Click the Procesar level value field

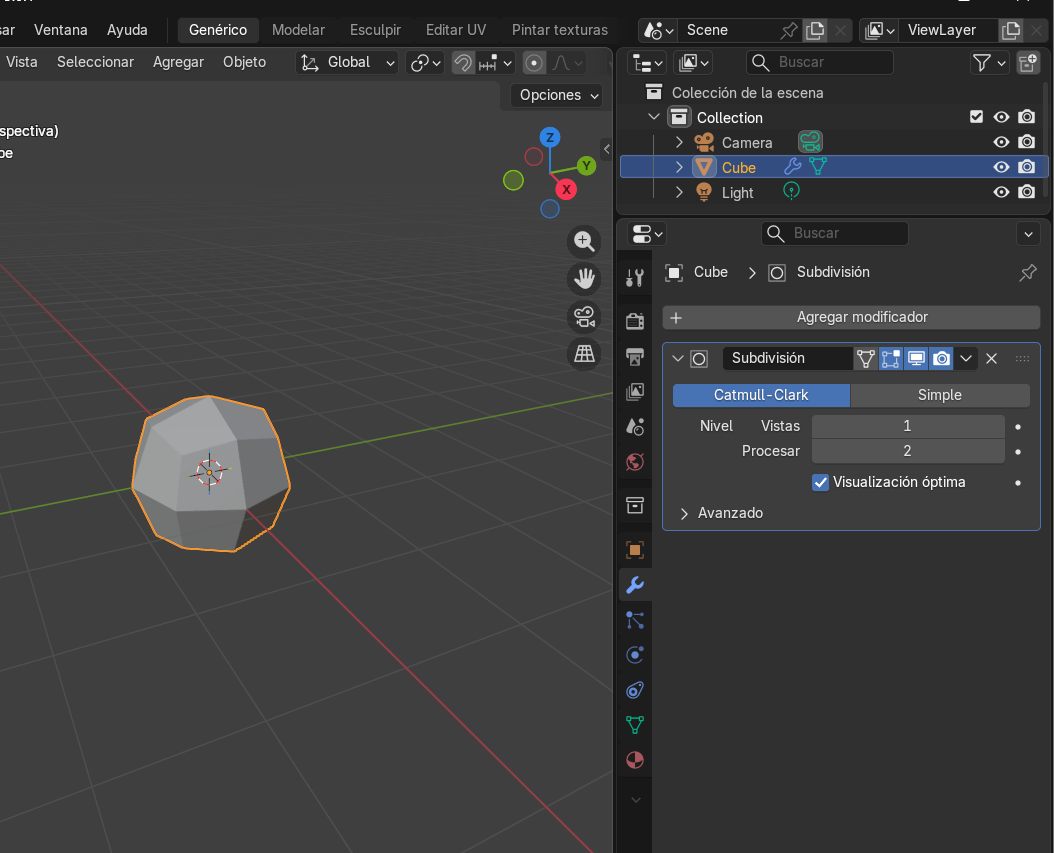[x=907, y=451]
